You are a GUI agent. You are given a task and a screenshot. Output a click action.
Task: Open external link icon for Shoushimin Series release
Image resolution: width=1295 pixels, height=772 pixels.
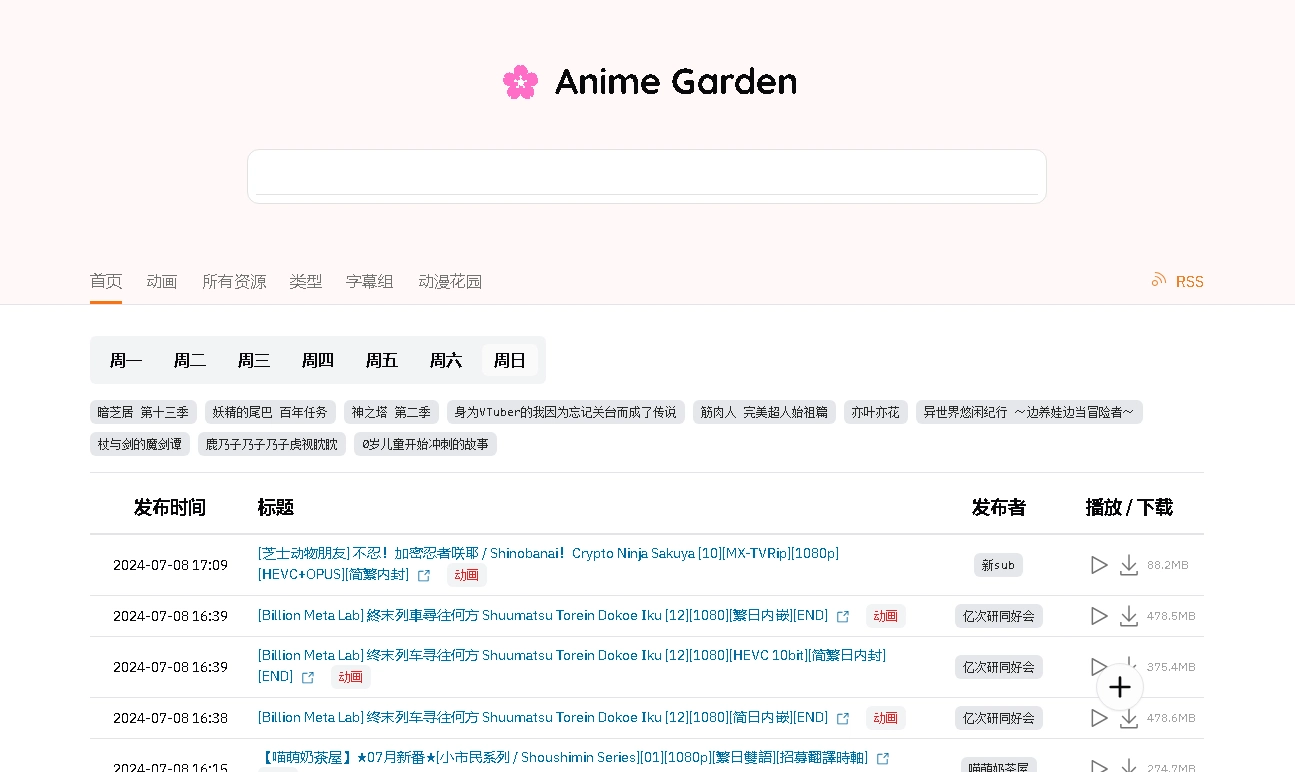click(x=883, y=759)
